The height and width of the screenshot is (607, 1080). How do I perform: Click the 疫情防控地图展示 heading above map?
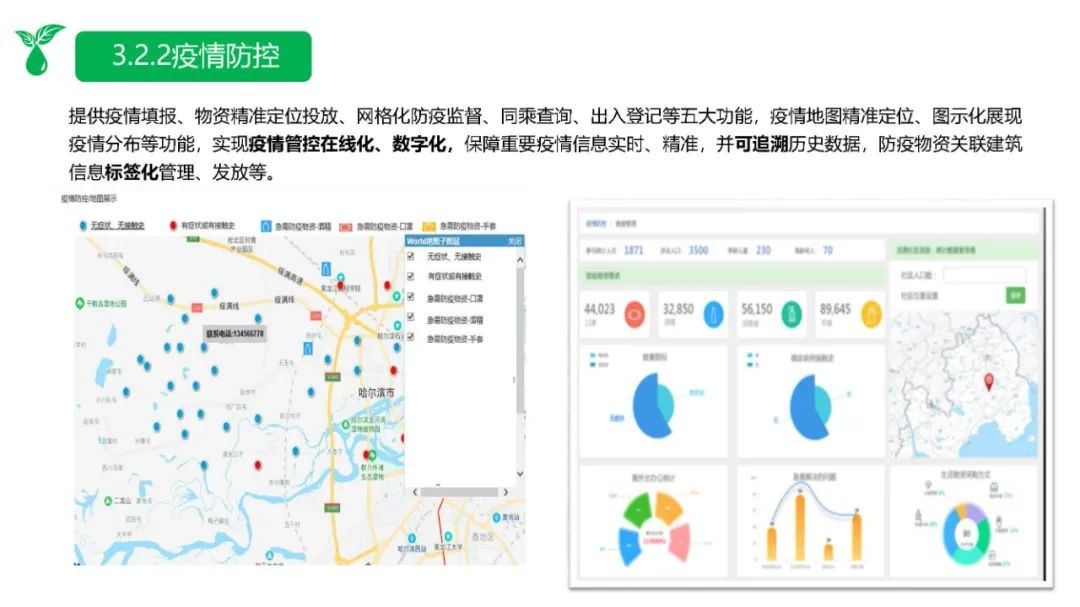pyautogui.click(x=89, y=198)
